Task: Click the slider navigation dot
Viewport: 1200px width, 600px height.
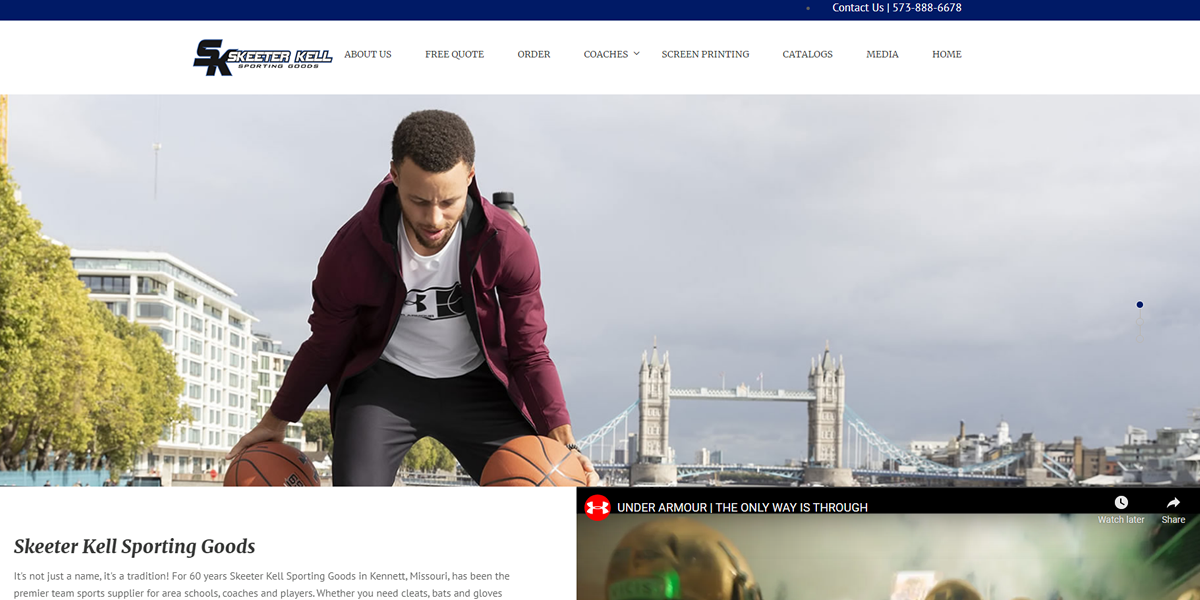Action: [x=1140, y=305]
